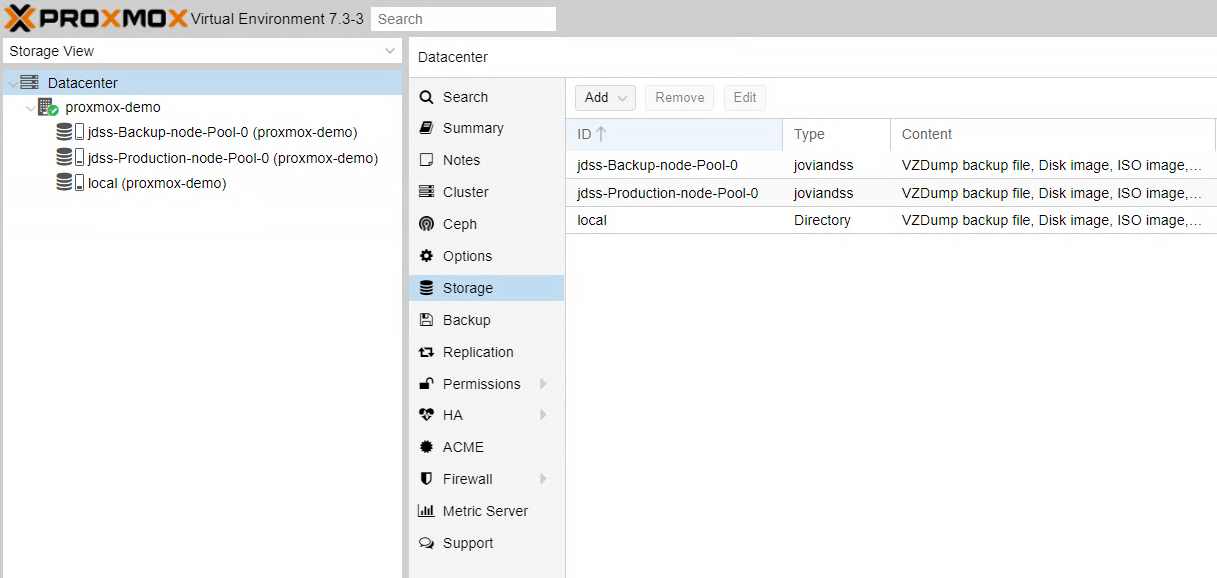Open the Notes menu item
This screenshot has width=1217, height=578.
pyautogui.click(x=487, y=160)
